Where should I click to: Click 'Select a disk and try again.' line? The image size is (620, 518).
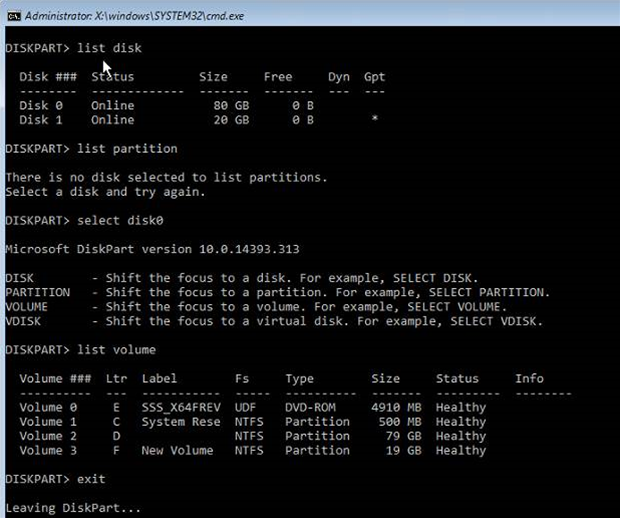pyautogui.click(x=106, y=192)
